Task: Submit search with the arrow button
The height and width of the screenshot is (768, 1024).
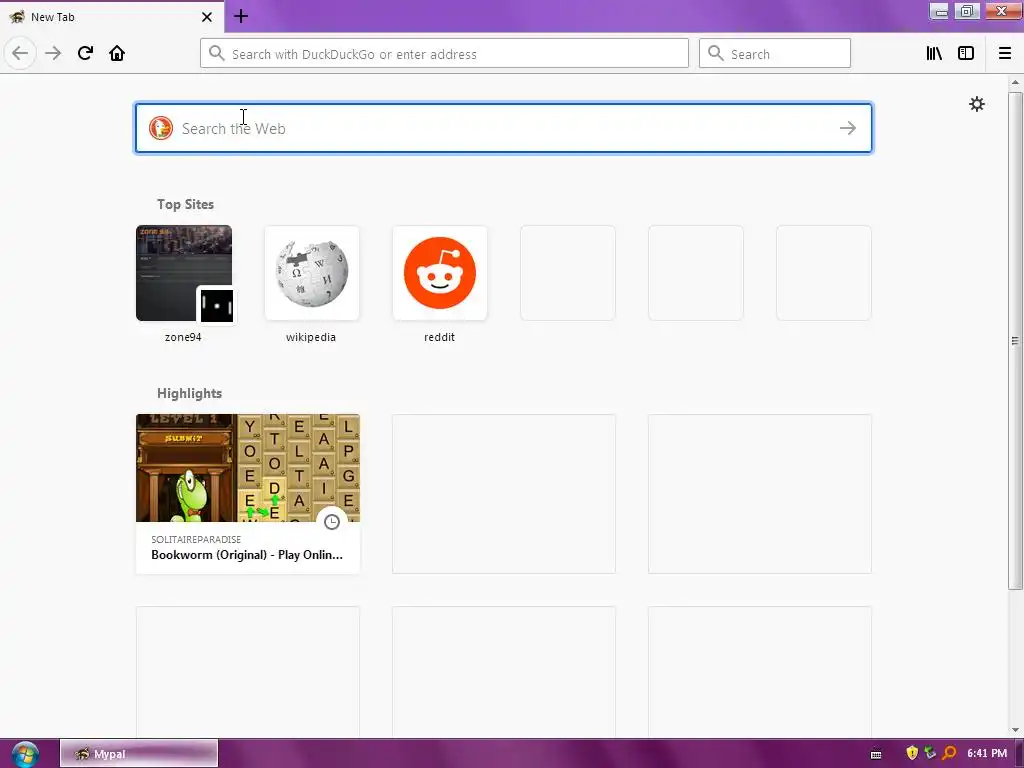Action: pyautogui.click(x=848, y=128)
